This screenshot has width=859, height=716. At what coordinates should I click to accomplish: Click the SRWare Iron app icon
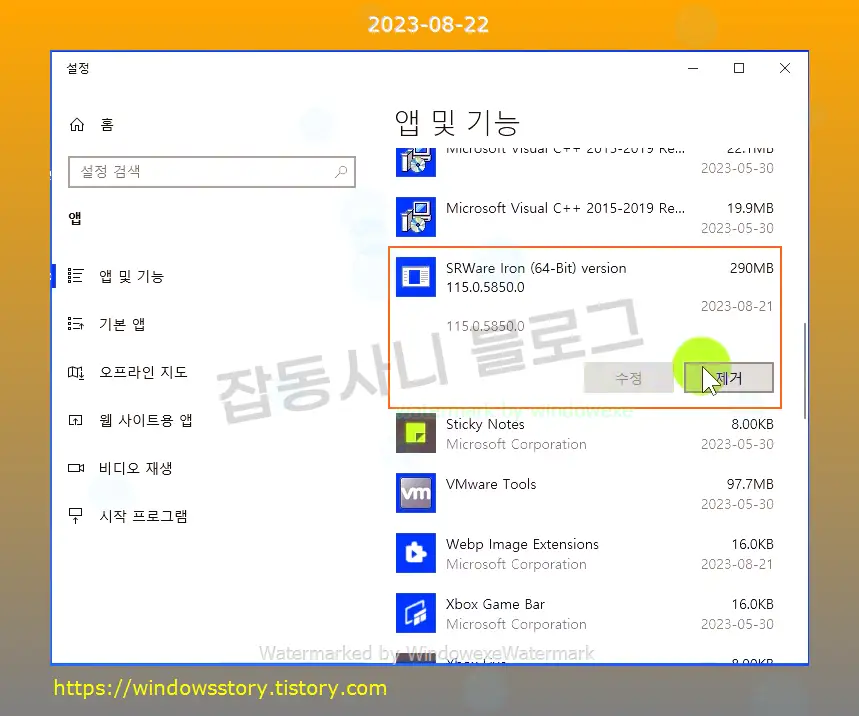click(416, 277)
